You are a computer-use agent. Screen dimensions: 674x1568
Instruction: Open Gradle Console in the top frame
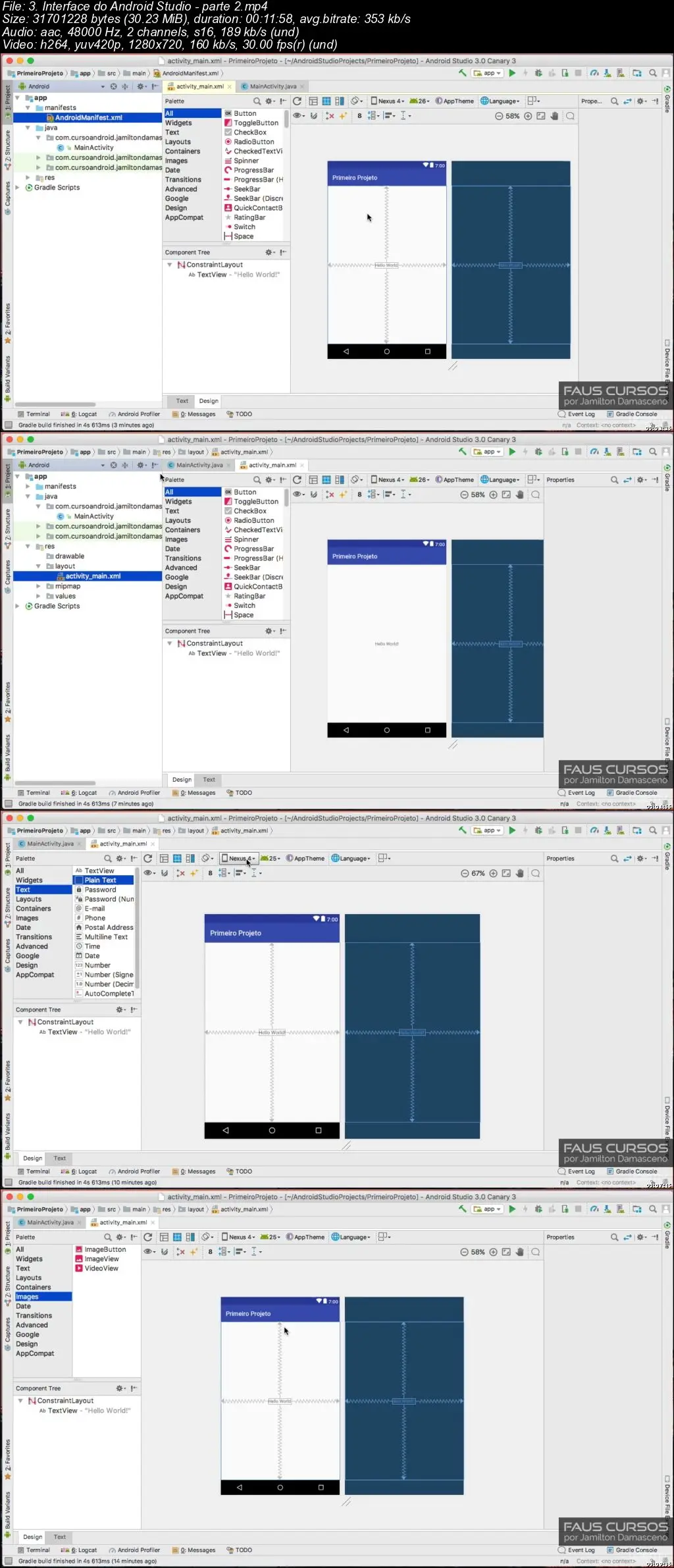click(632, 414)
